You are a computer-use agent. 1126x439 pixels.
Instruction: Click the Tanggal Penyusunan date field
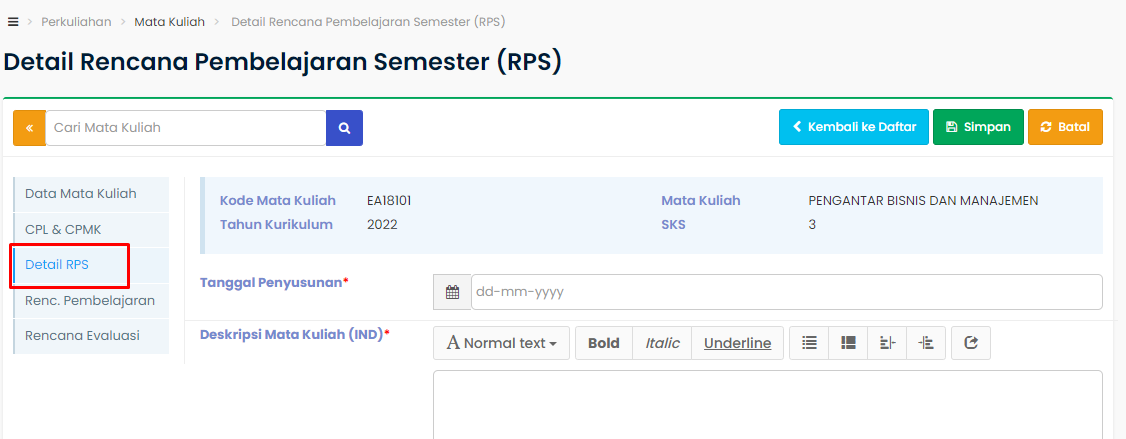pyautogui.click(x=785, y=292)
